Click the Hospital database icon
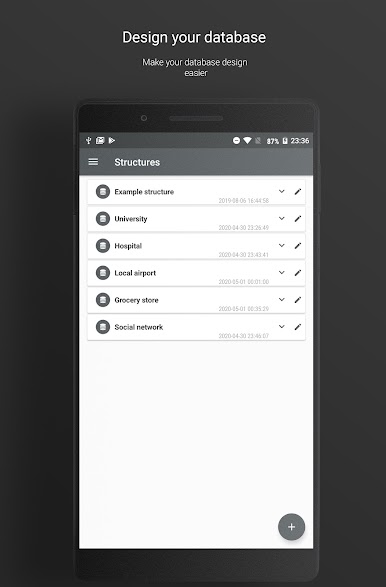 103,246
